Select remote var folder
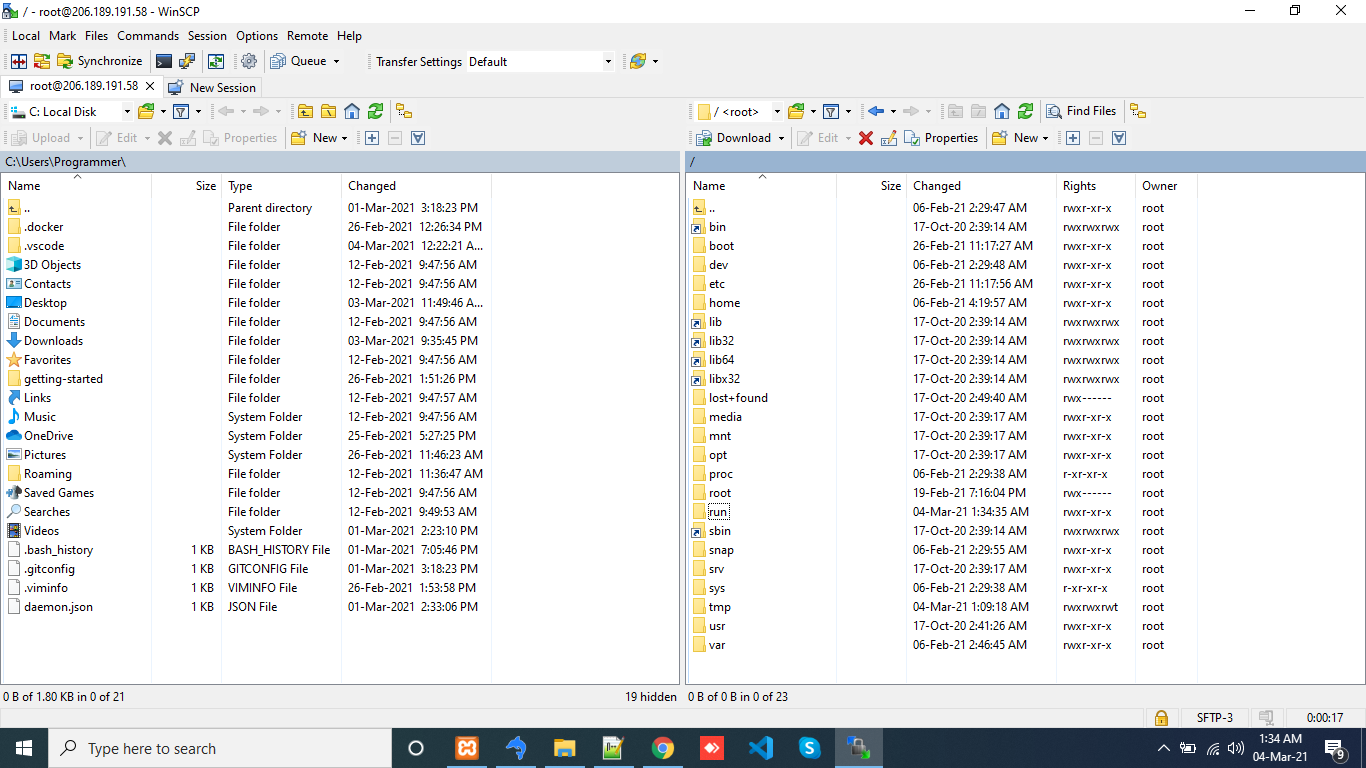This screenshot has width=1366, height=768. (x=717, y=645)
